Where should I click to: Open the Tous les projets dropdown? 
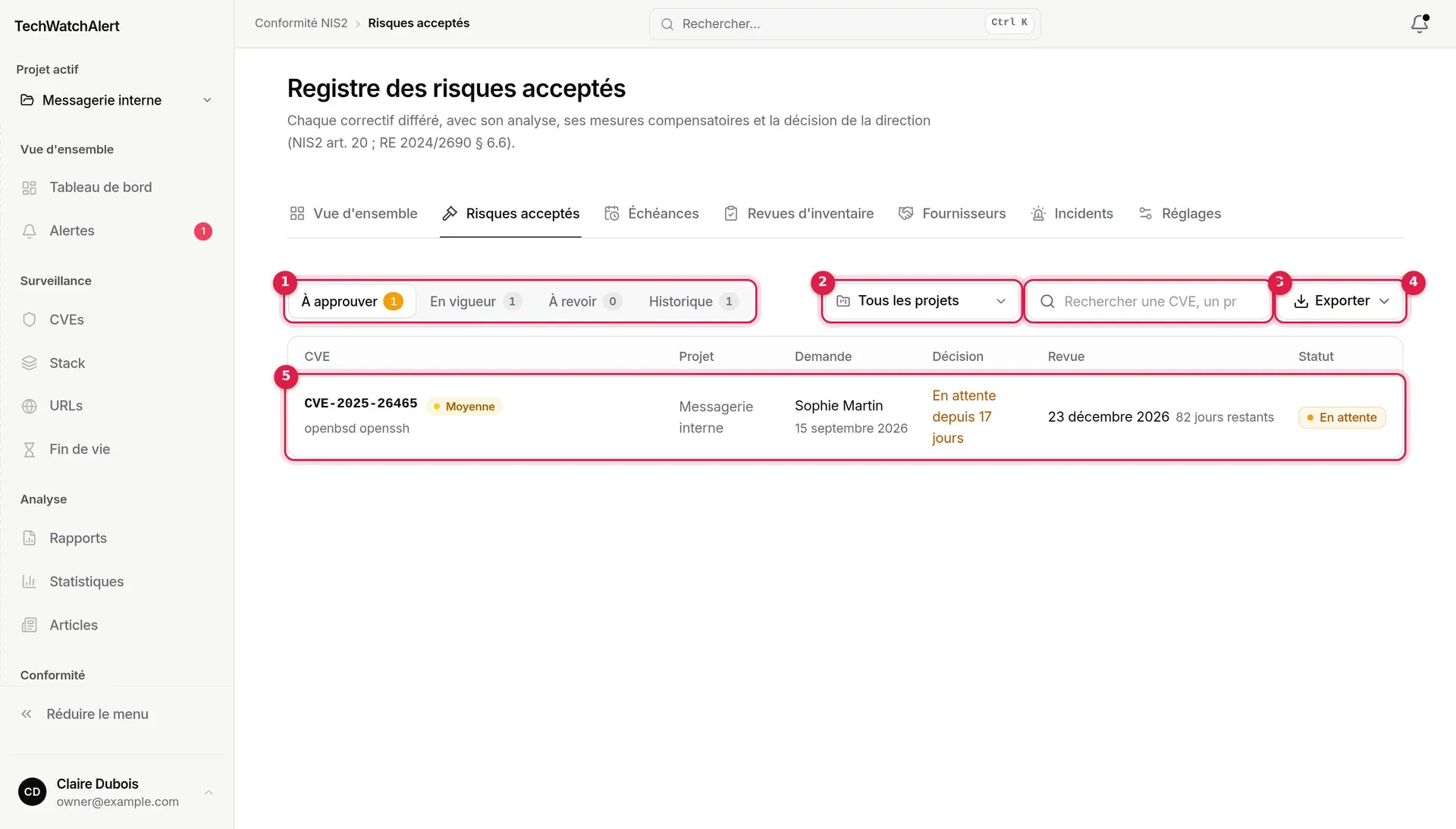[921, 301]
